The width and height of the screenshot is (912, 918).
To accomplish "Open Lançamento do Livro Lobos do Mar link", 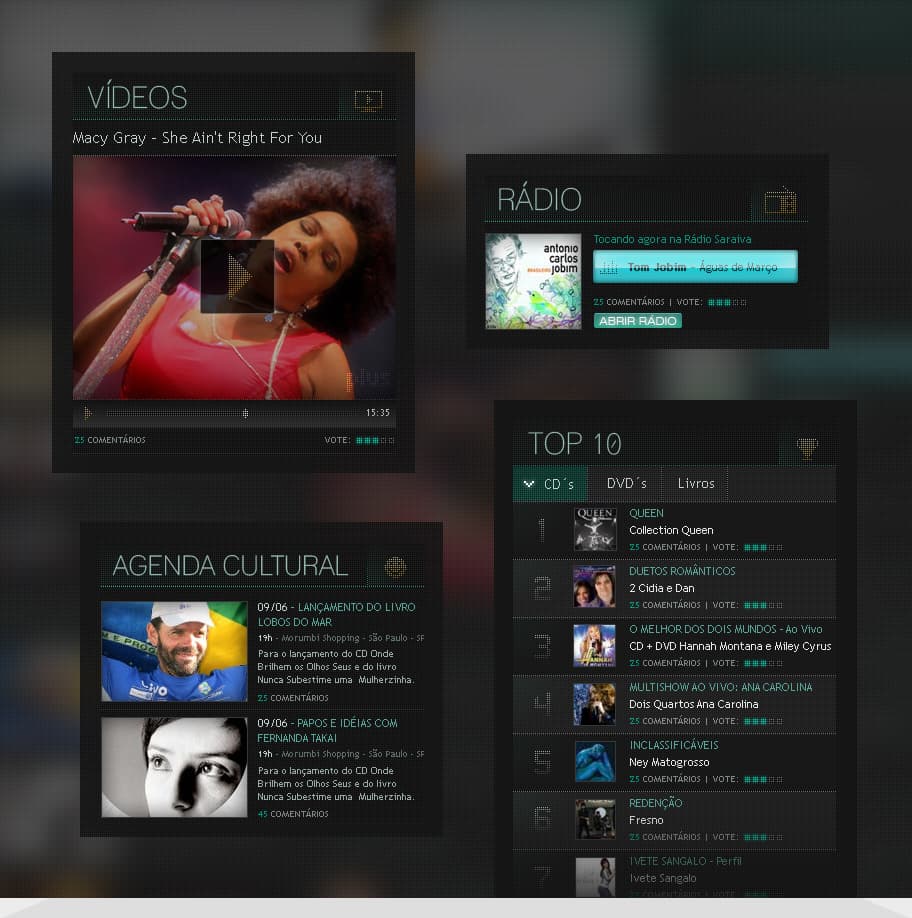I will coord(336,615).
